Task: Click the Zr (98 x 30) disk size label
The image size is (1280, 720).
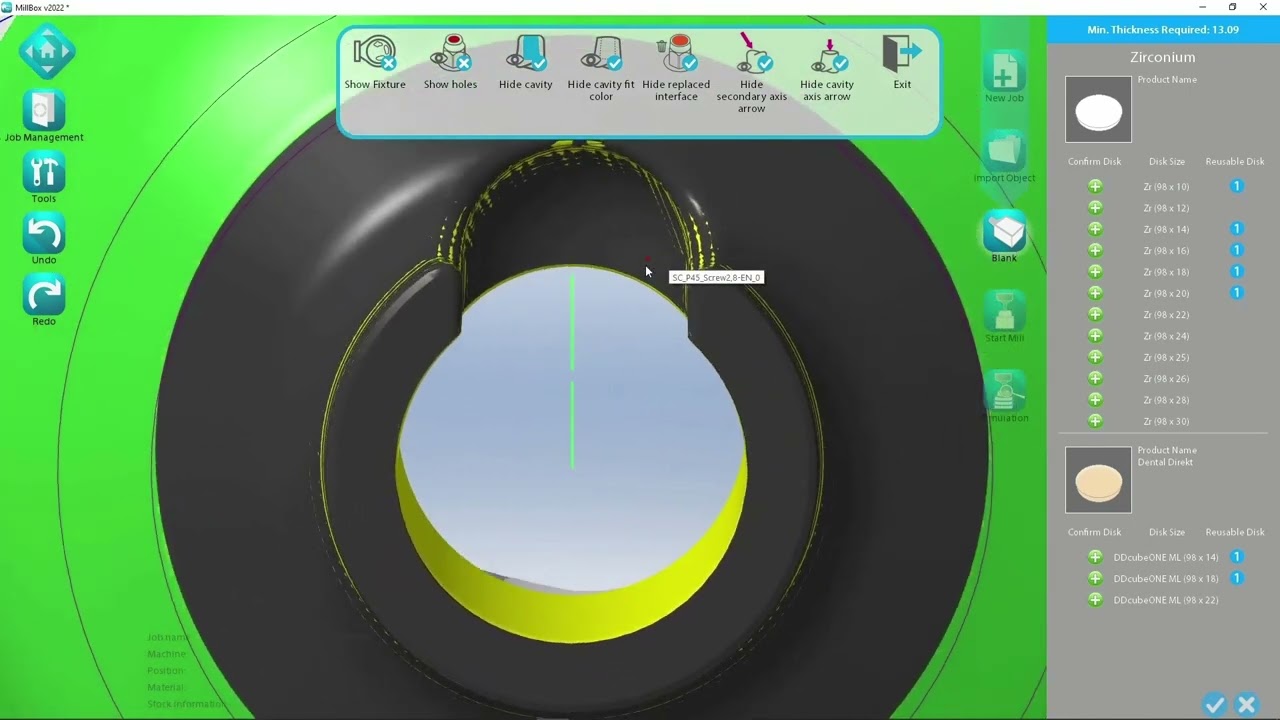Action: [x=1166, y=422]
